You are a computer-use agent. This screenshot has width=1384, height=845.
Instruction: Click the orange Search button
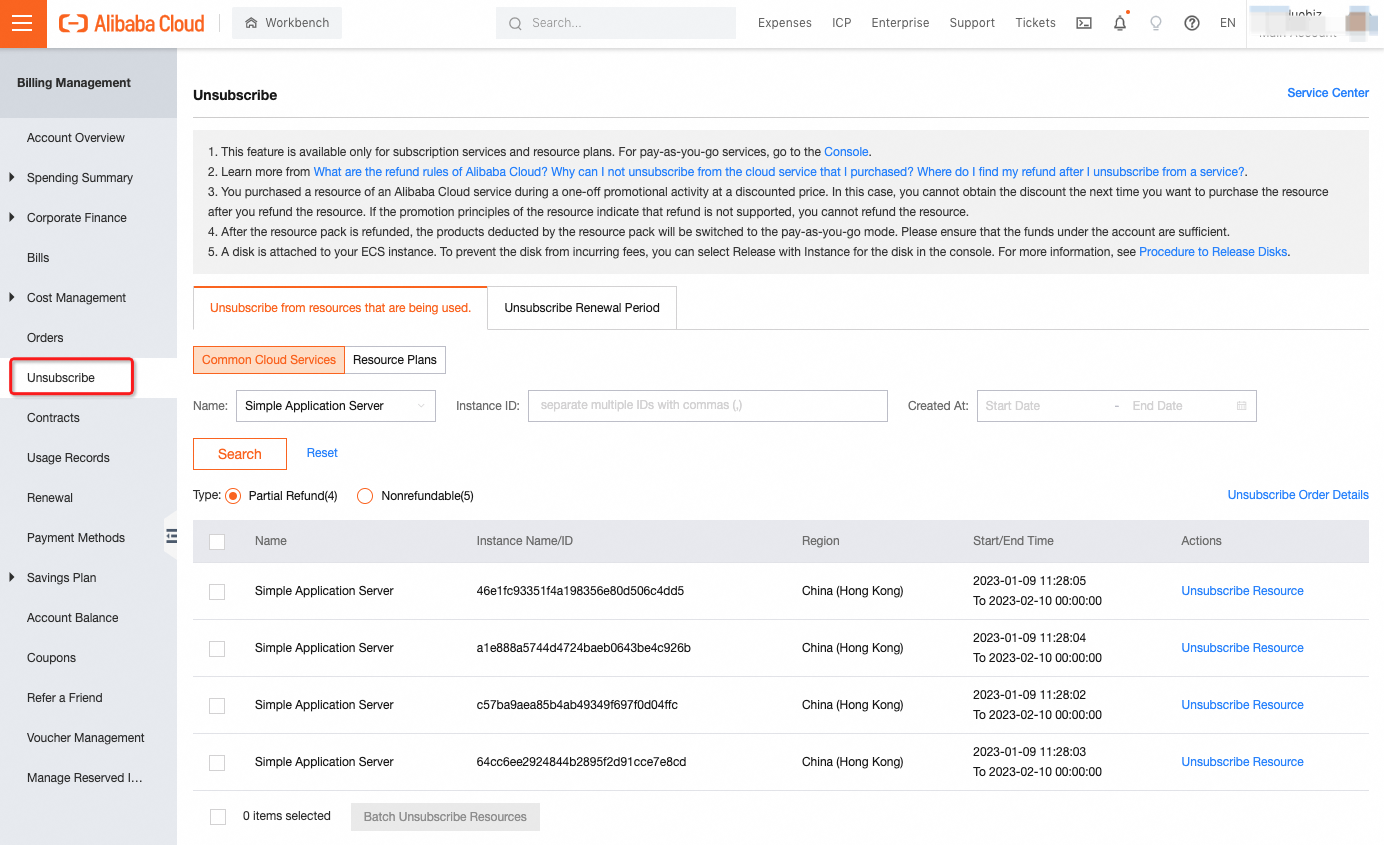(x=240, y=454)
